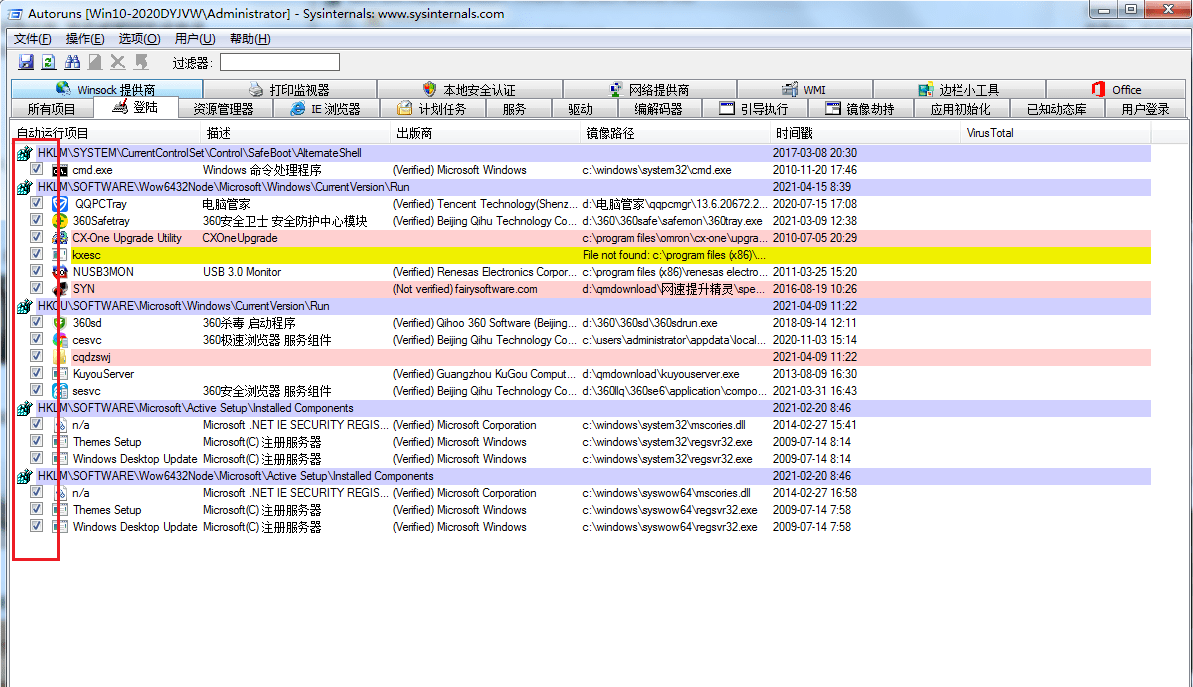Click the n/a icon for system32 mscories.dll

click(x=60, y=425)
